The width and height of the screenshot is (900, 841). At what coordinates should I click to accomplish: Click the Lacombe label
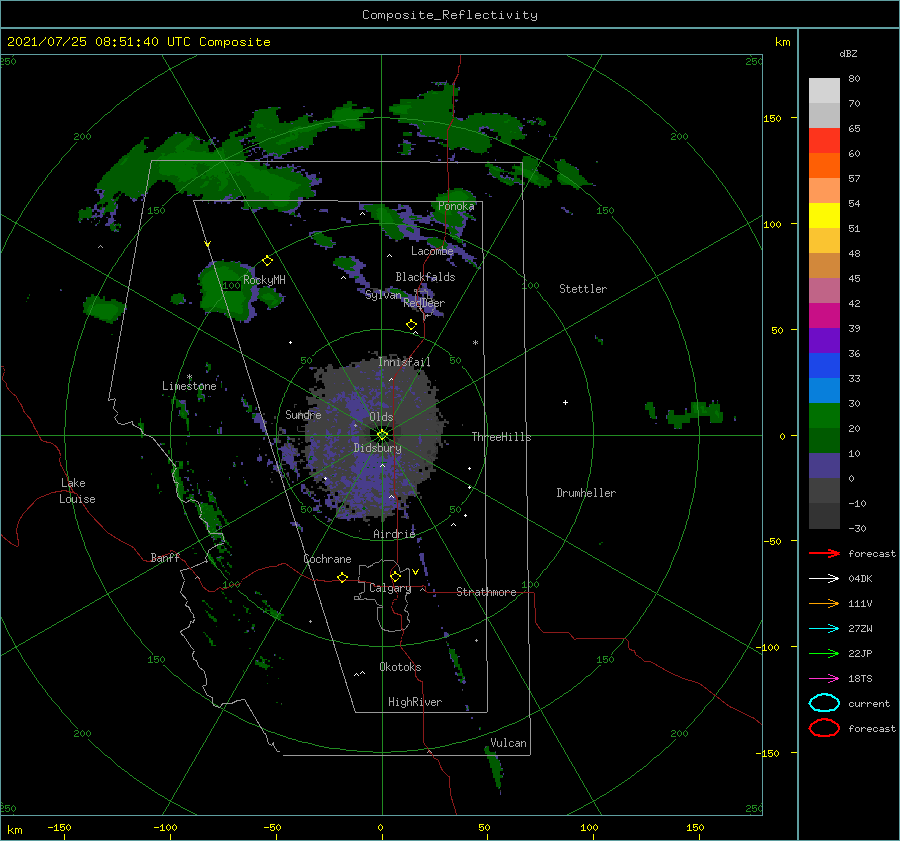coord(432,251)
